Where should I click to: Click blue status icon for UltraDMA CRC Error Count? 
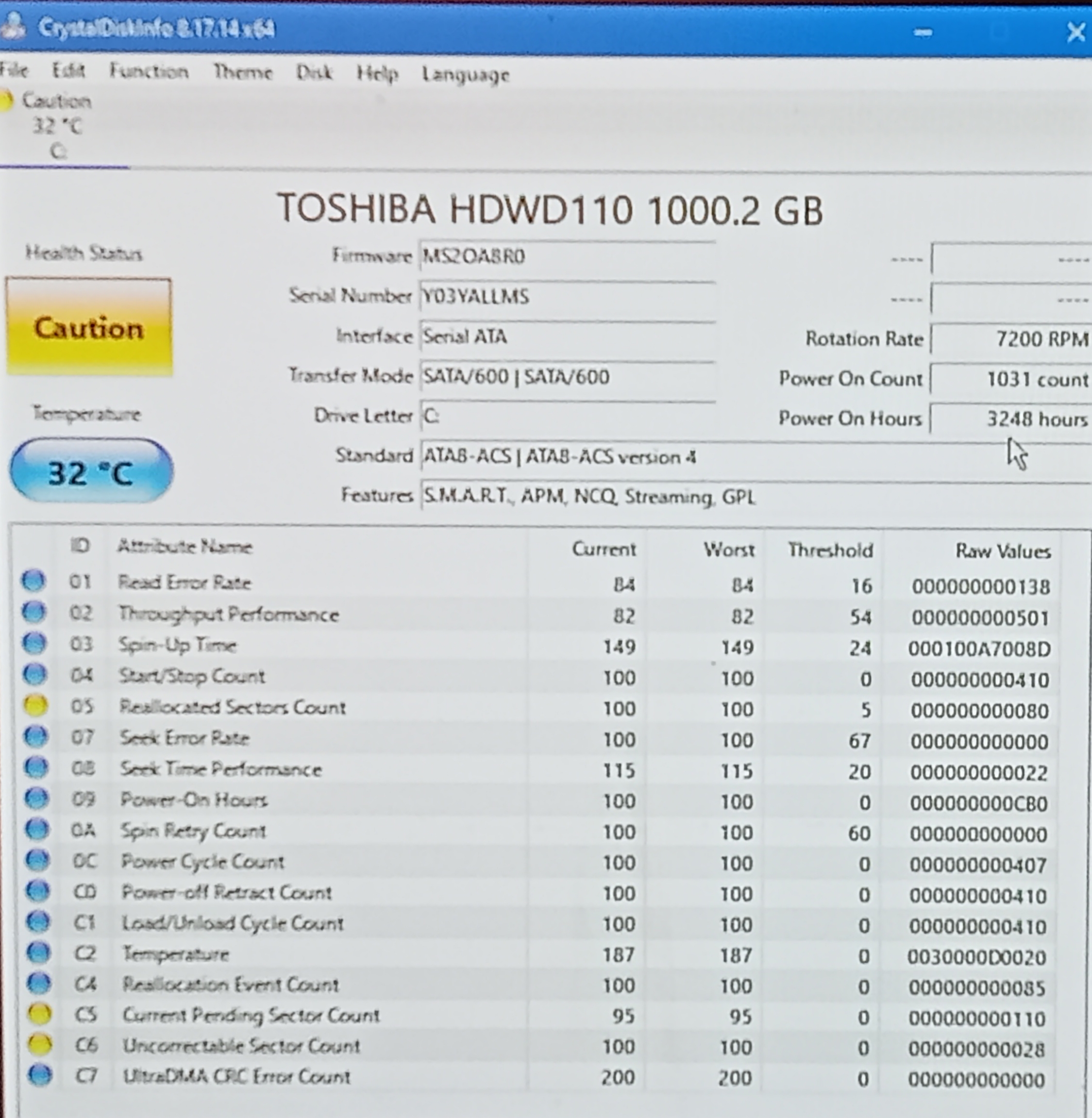(x=40, y=1075)
